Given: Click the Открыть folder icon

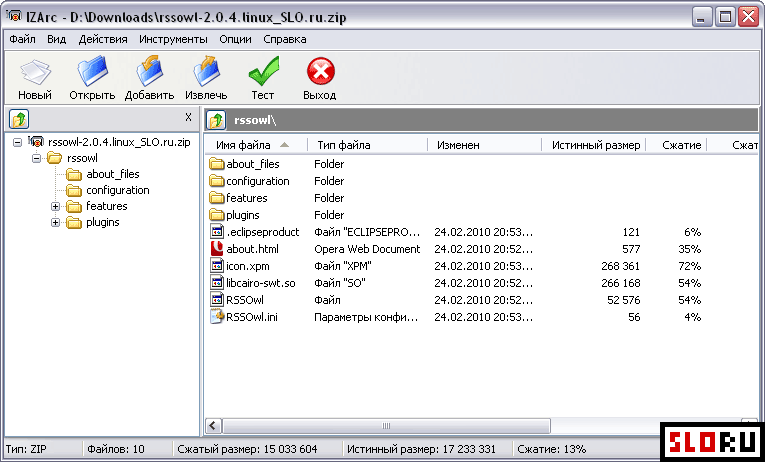Looking at the screenshot, I should (x=92, y=72).
